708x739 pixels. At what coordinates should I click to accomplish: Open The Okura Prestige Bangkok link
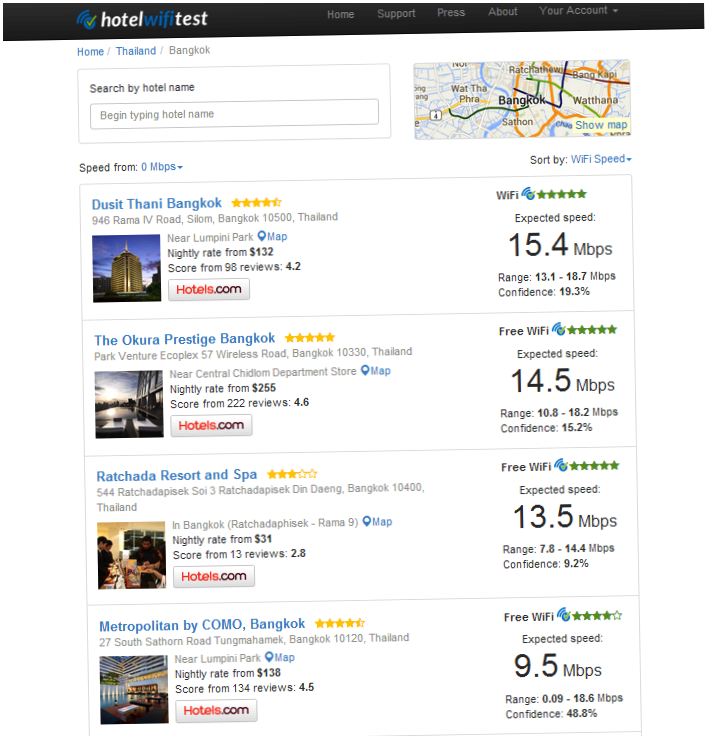pyautogui.click(x=184, y=339)
